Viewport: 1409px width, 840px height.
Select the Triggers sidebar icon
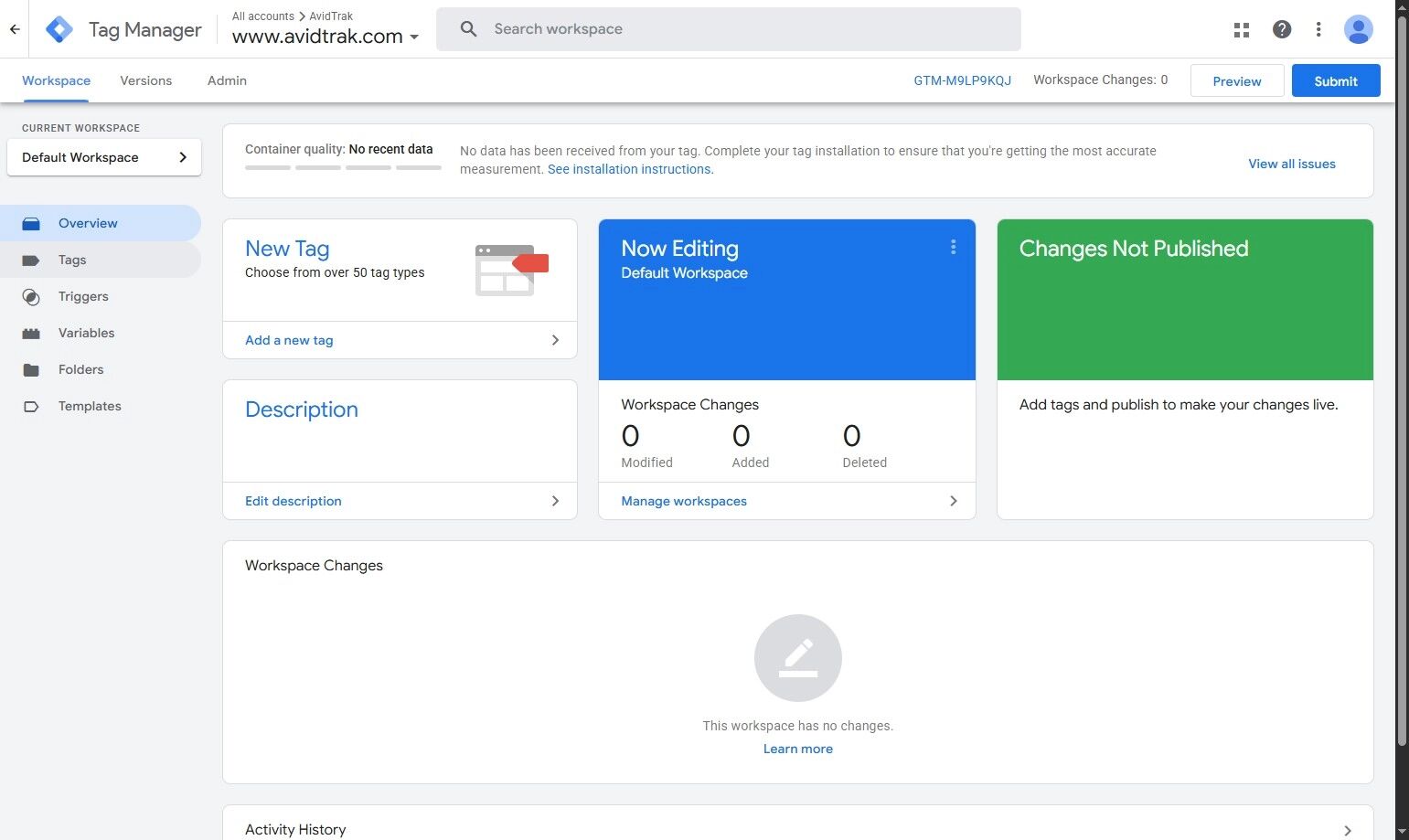31,296
